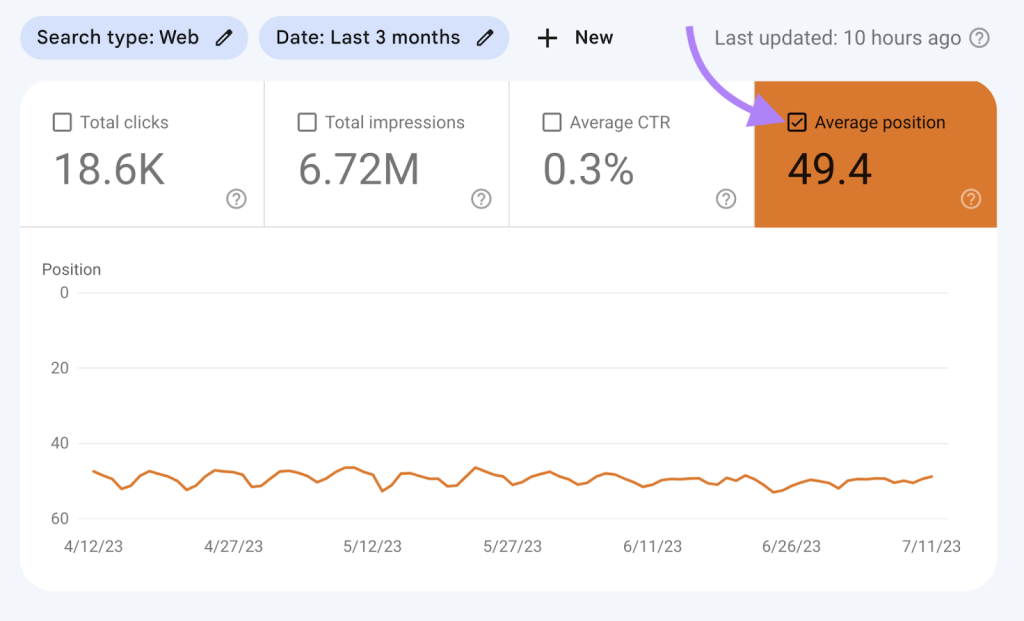Click the 5/27/23 date on chart axis

pyautogui.click(x=512, y=546)
